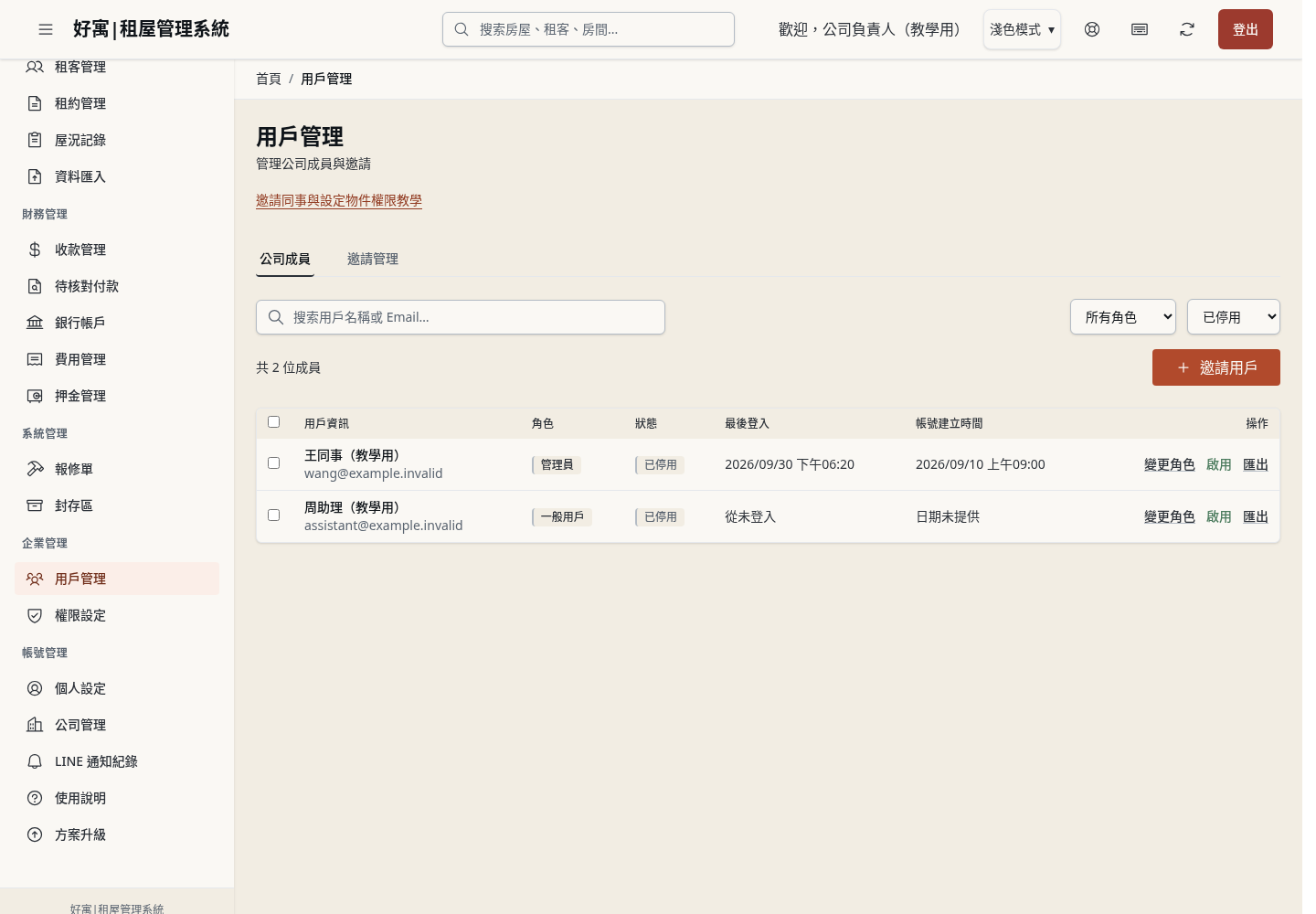Screen dimensions: 1316x914
Task: Click the 好寓|租屋管理系統 header title
Action: click(x=151, y=29)
